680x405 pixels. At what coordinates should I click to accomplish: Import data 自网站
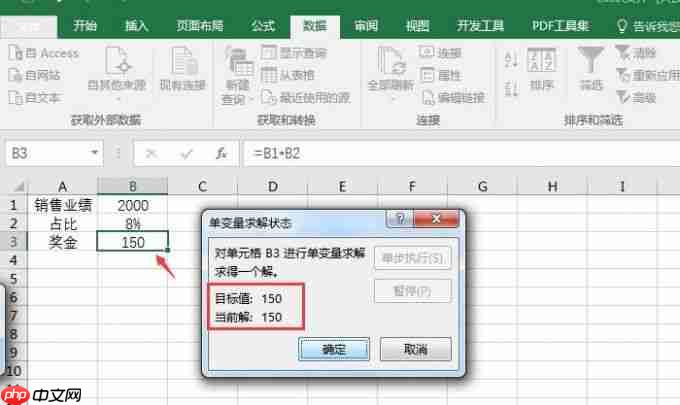click(x=35, y=75)
